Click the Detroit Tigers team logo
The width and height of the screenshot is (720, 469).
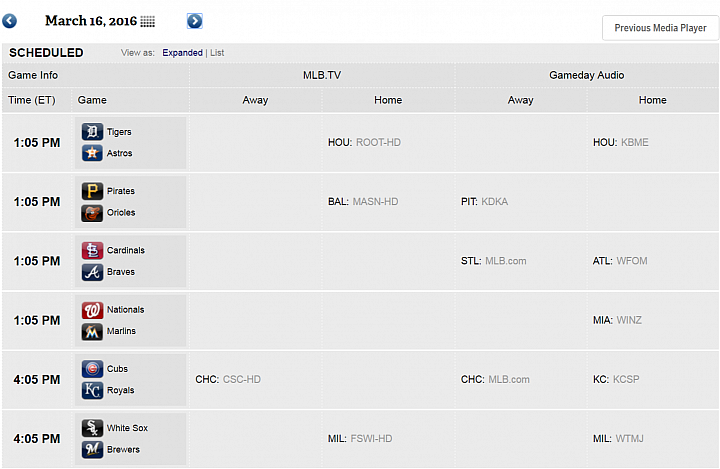coord(92,132)
